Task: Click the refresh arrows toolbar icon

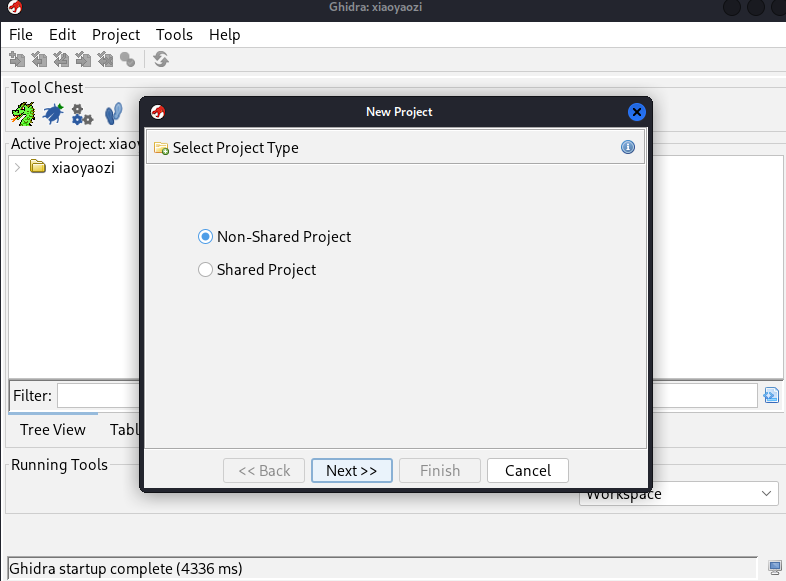Action: pyautogui.click(x=161, y=59)
